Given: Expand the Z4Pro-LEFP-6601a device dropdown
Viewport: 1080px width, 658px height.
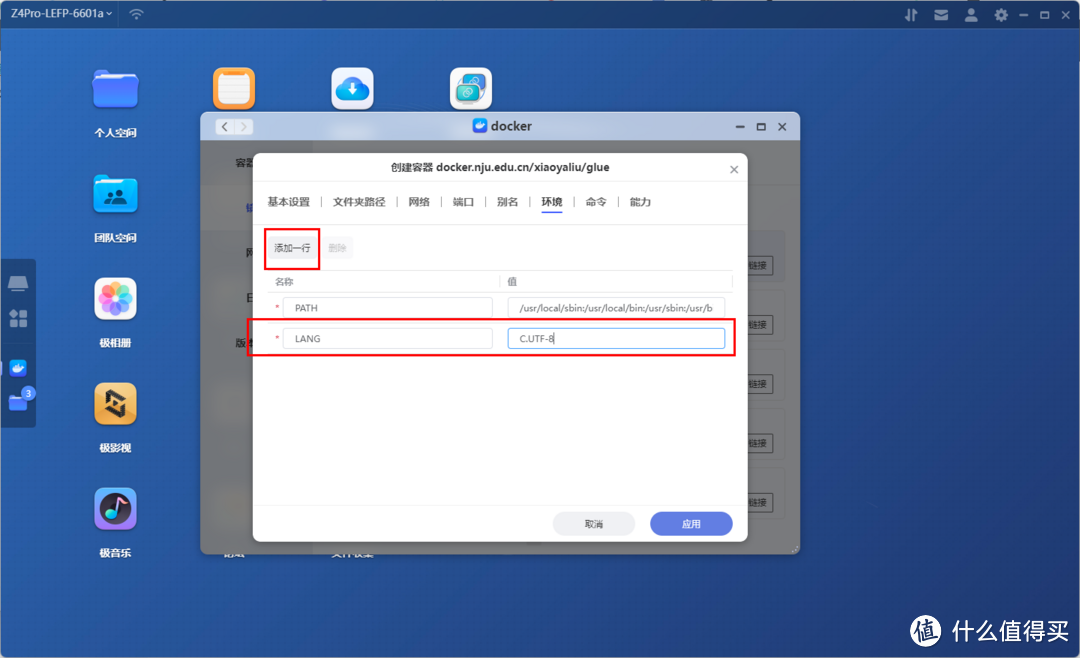Looking at the screenshot, I should point(61,14).
